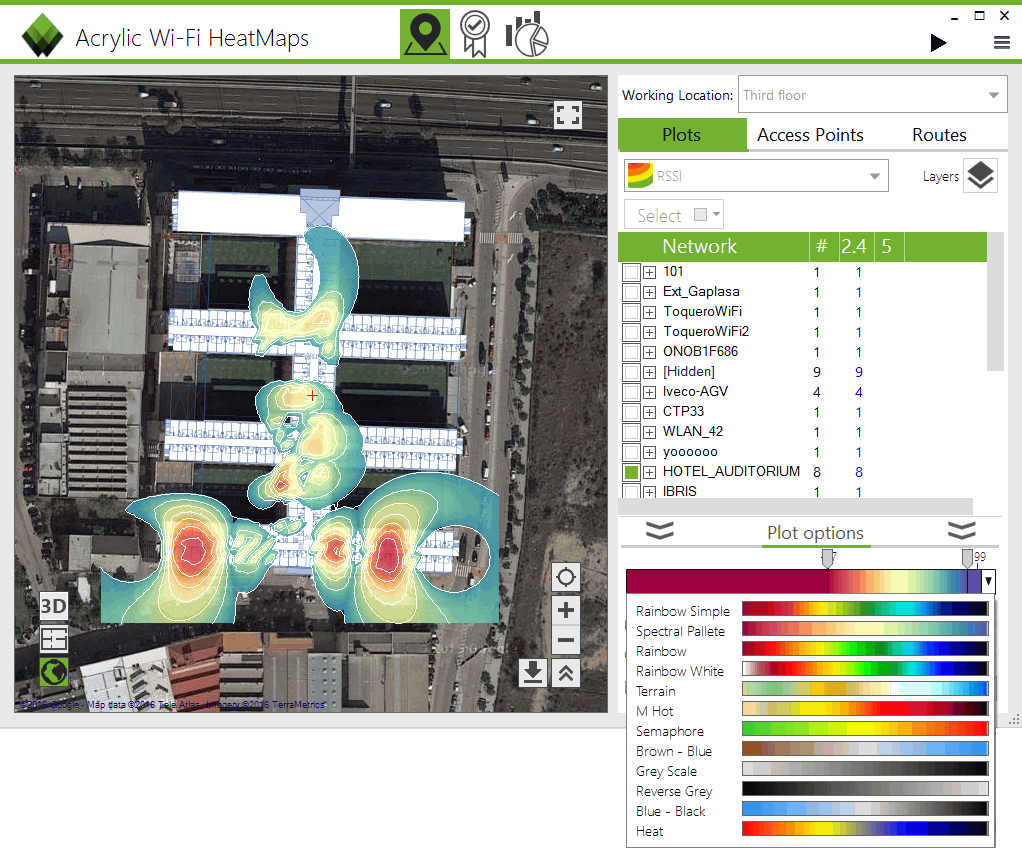Zoom out on the map

point(566,640)
